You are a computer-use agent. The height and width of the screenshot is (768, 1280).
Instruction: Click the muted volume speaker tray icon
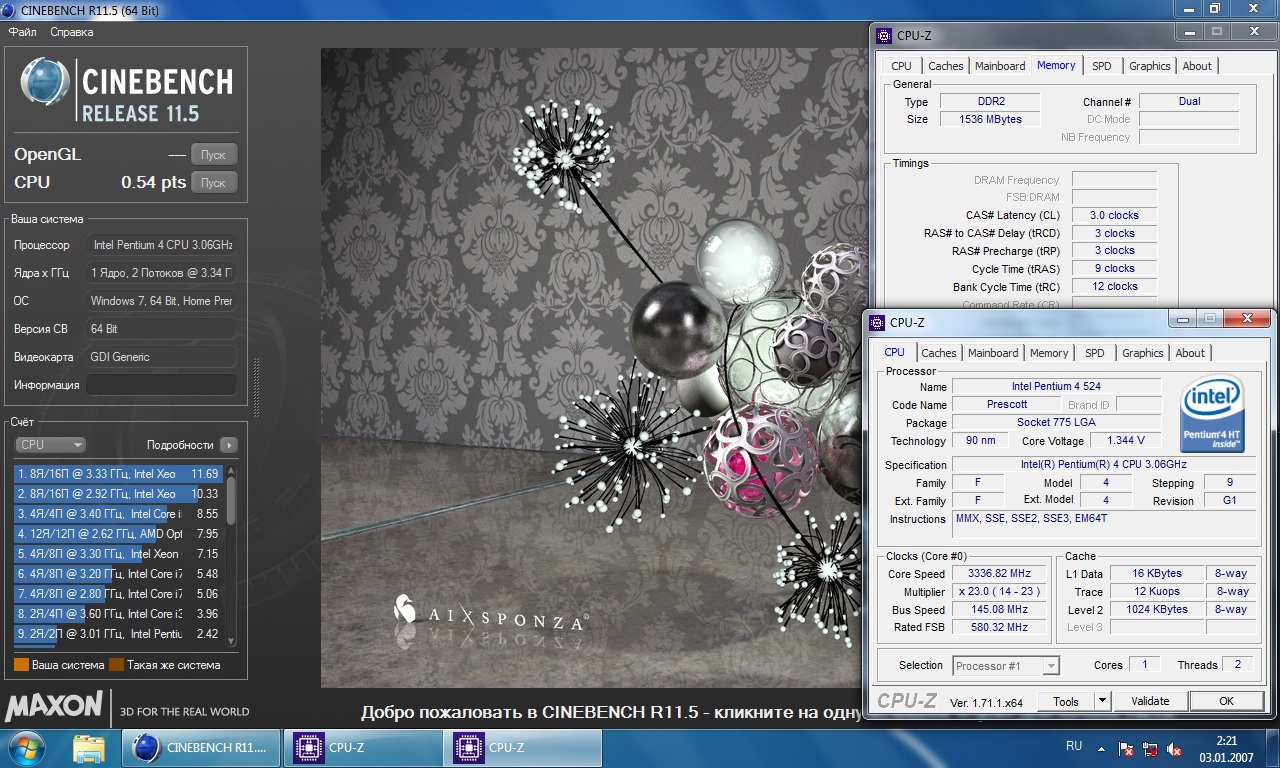[1176, 748]
